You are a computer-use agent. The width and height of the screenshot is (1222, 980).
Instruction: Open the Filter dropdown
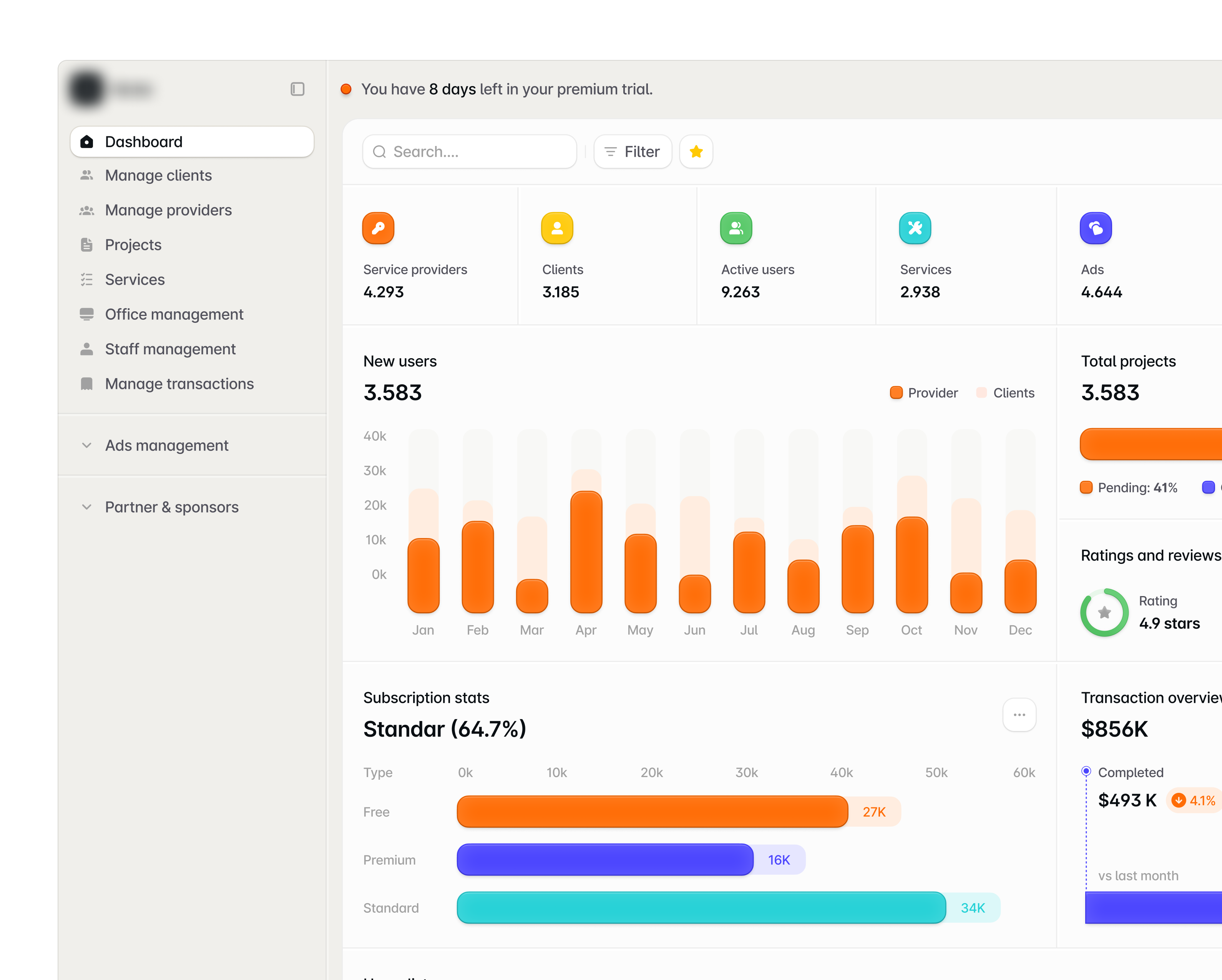(633, 151)
